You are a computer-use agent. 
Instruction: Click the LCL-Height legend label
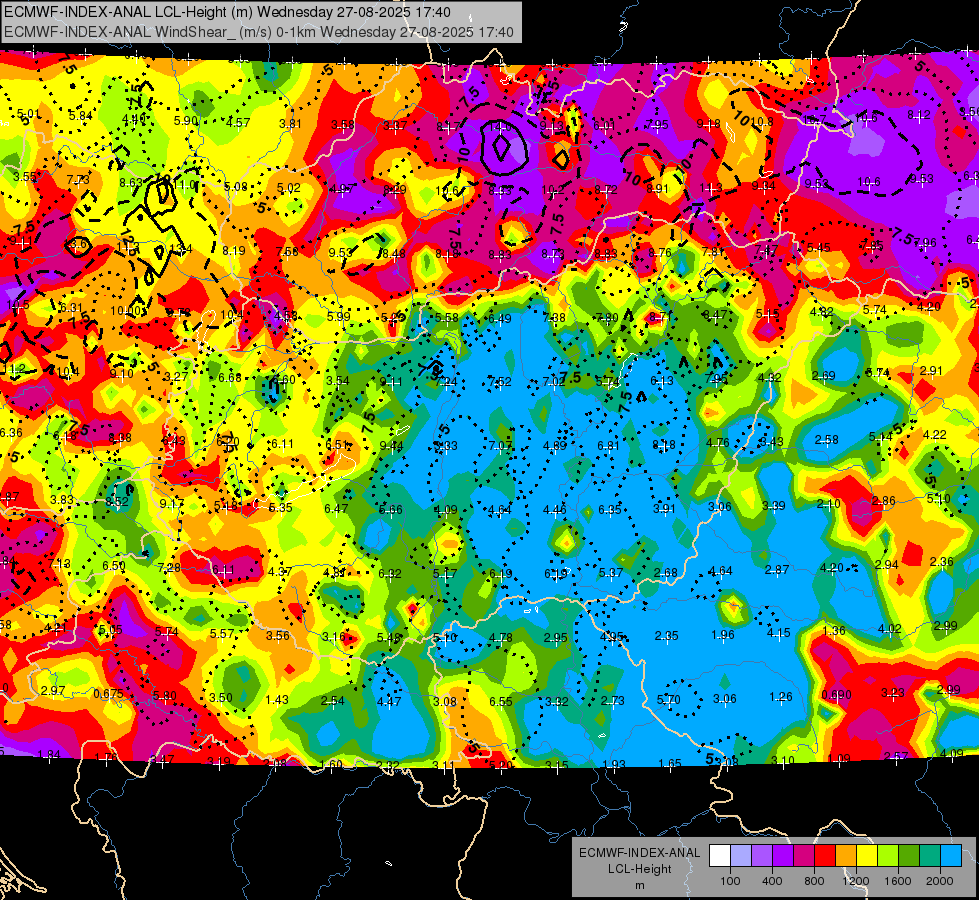point(639,869)
